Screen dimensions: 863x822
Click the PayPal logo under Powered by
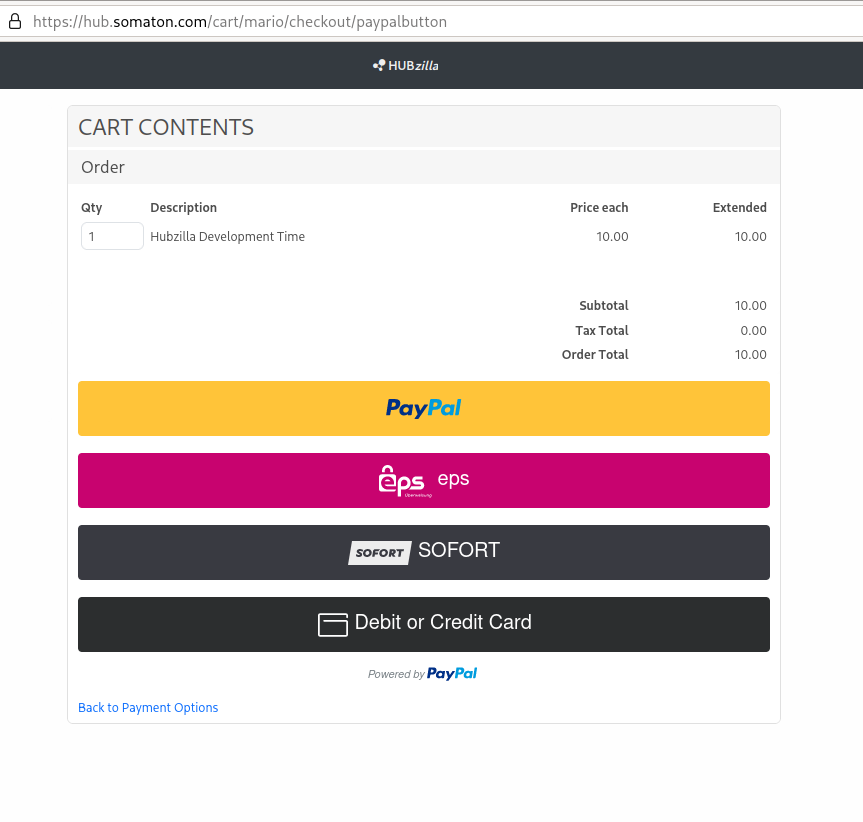[x=452, y=674]
